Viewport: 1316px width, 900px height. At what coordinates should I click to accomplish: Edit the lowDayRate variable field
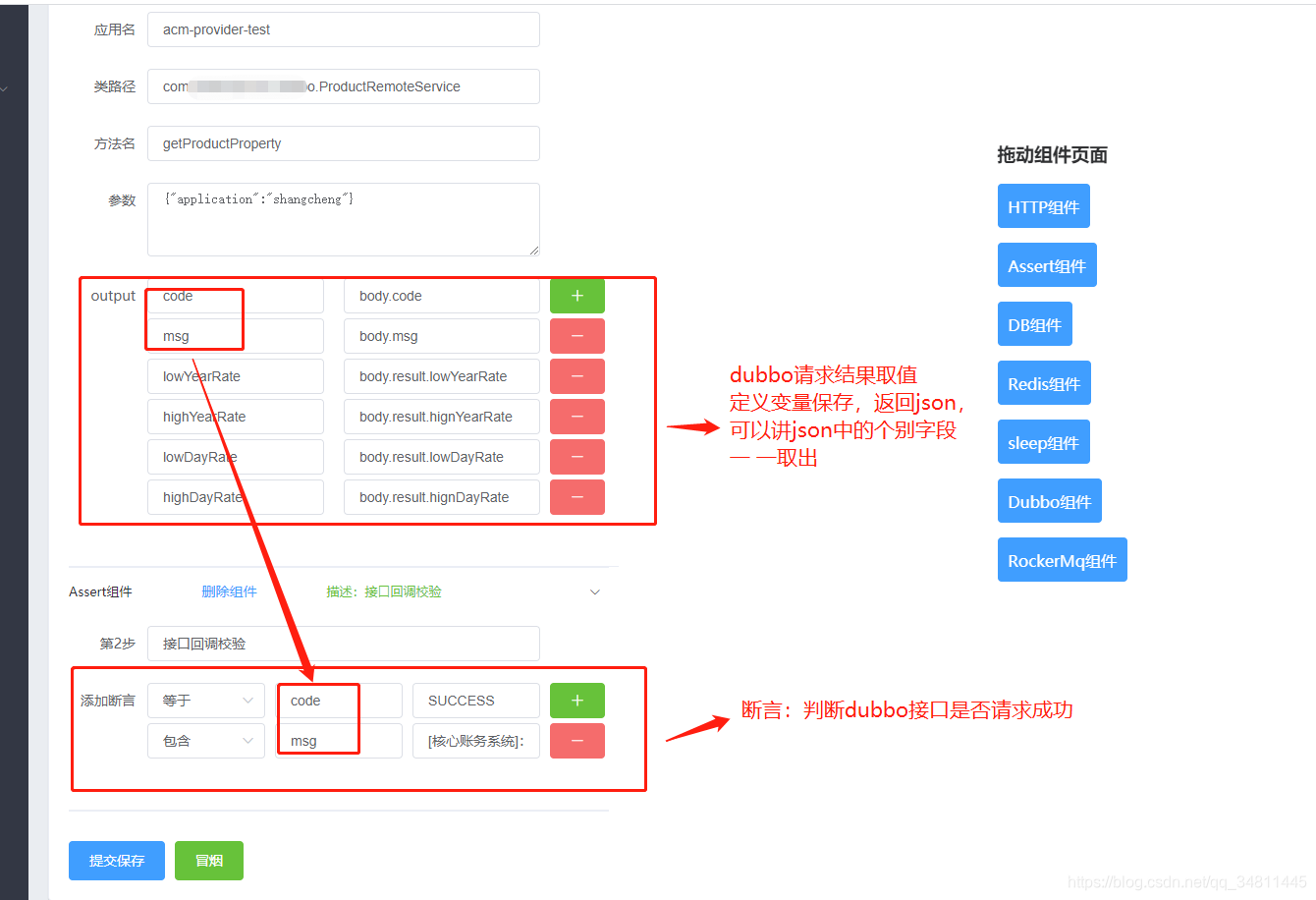pos(236,457)
